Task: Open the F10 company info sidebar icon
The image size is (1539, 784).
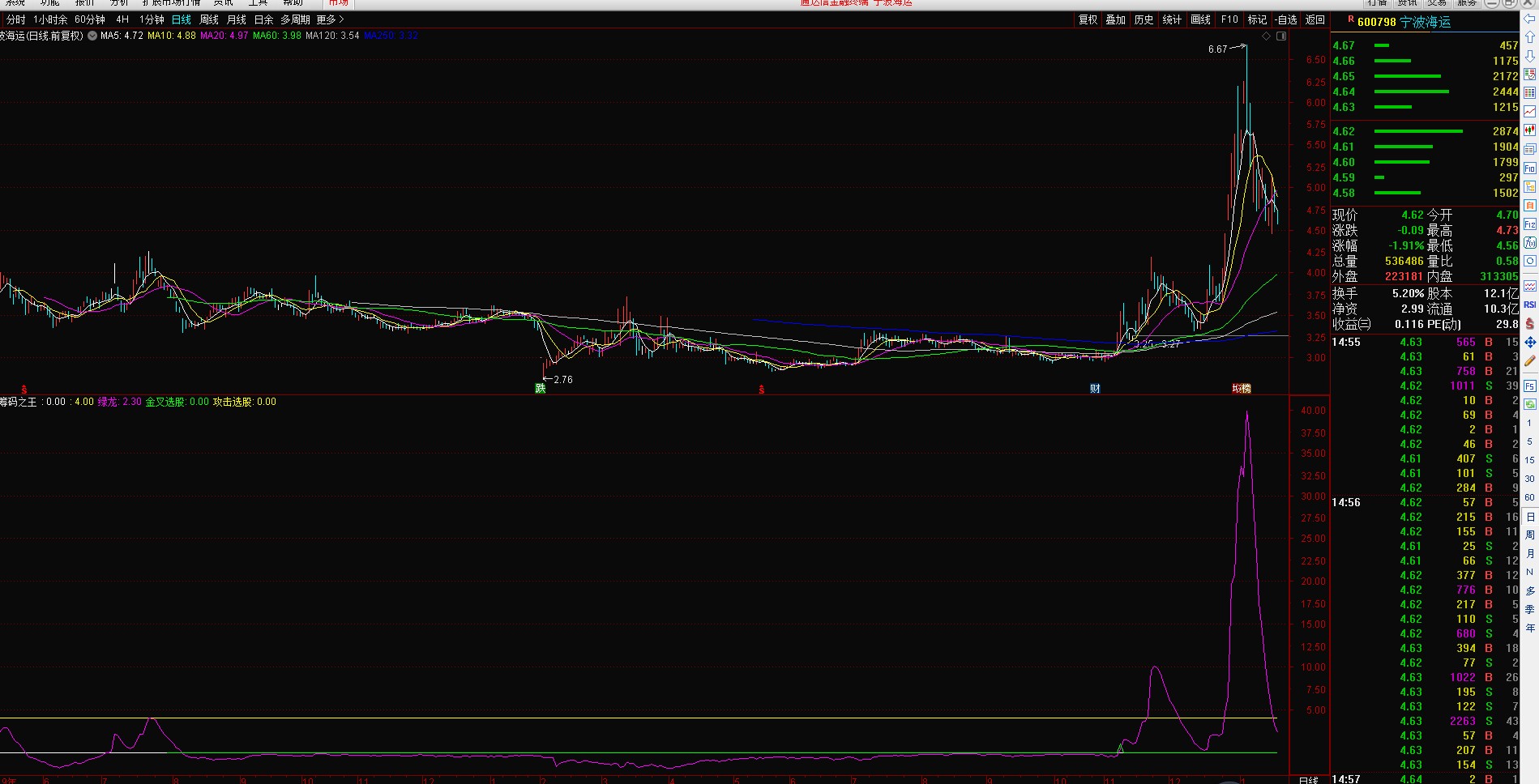Action: tap(1529, 168)
